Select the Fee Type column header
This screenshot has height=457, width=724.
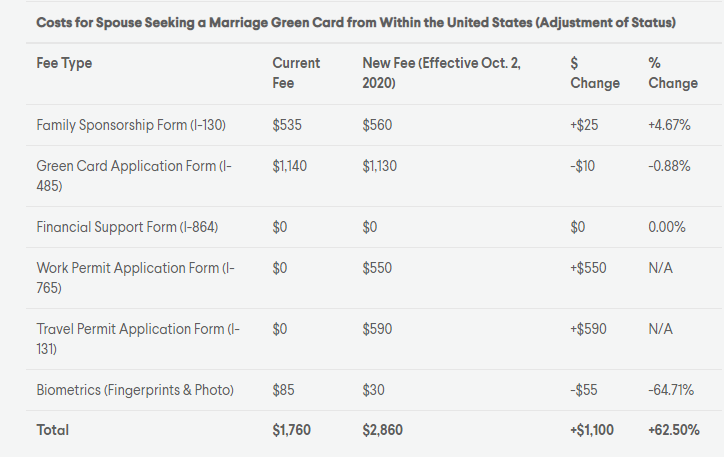[64, 63]
